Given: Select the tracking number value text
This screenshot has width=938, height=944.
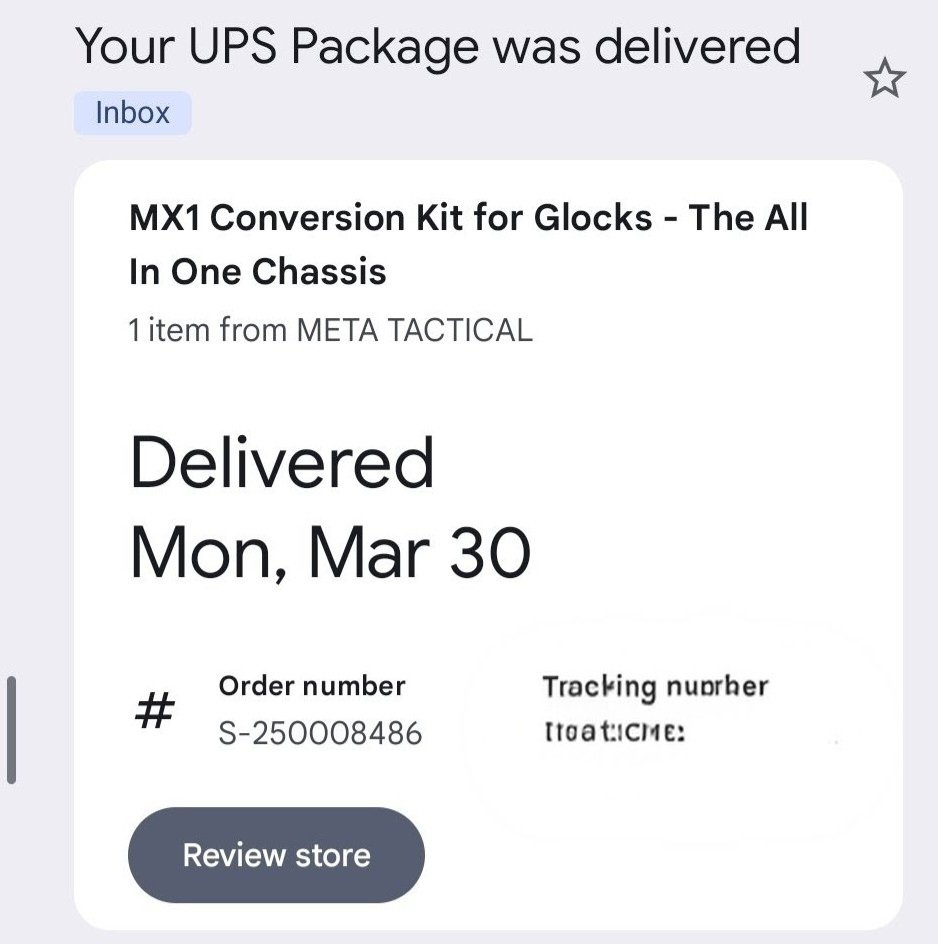Looking at the screenshot, I should coord(614,734).
